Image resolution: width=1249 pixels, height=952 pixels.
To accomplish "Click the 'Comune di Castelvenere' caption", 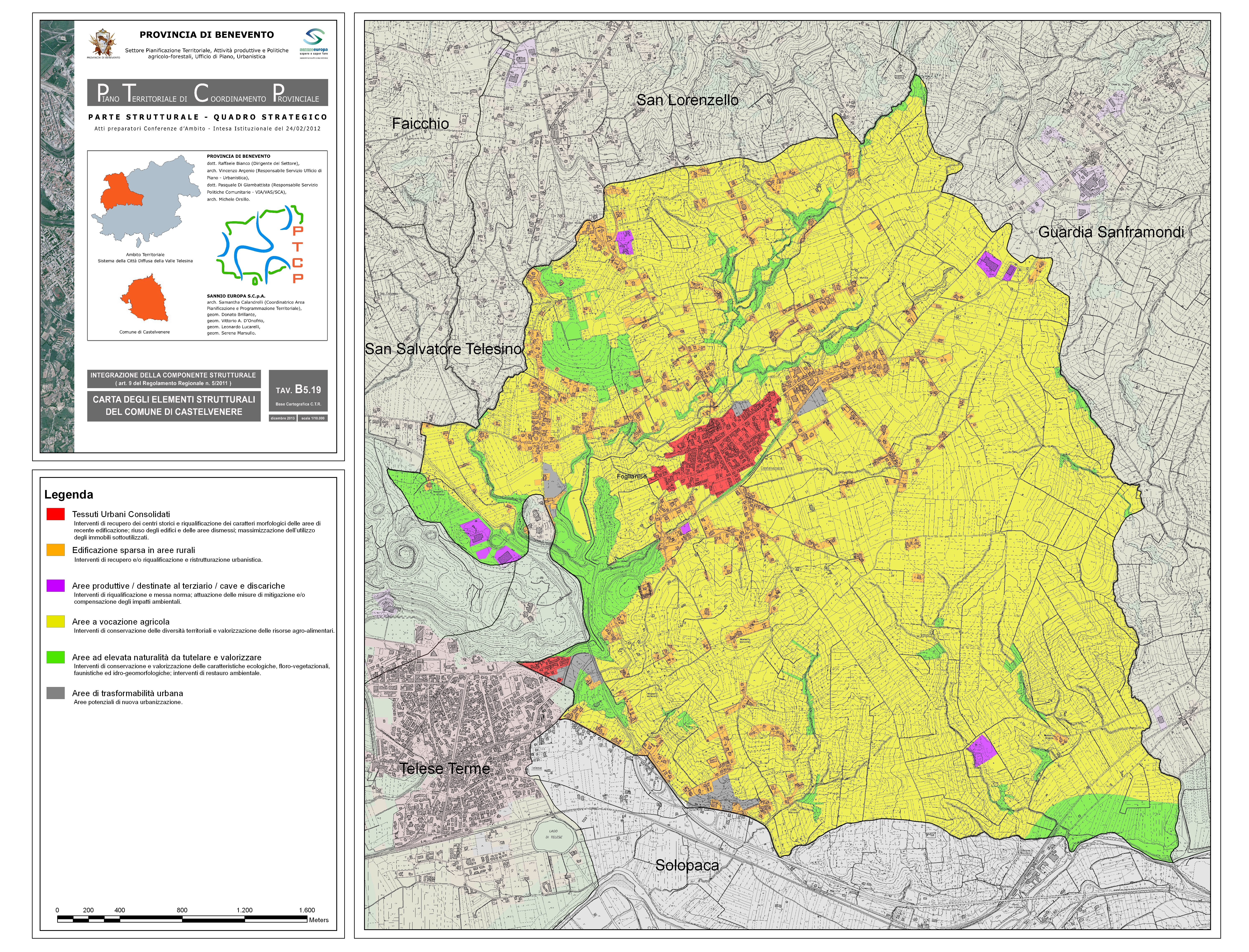I will click(145, 332).
